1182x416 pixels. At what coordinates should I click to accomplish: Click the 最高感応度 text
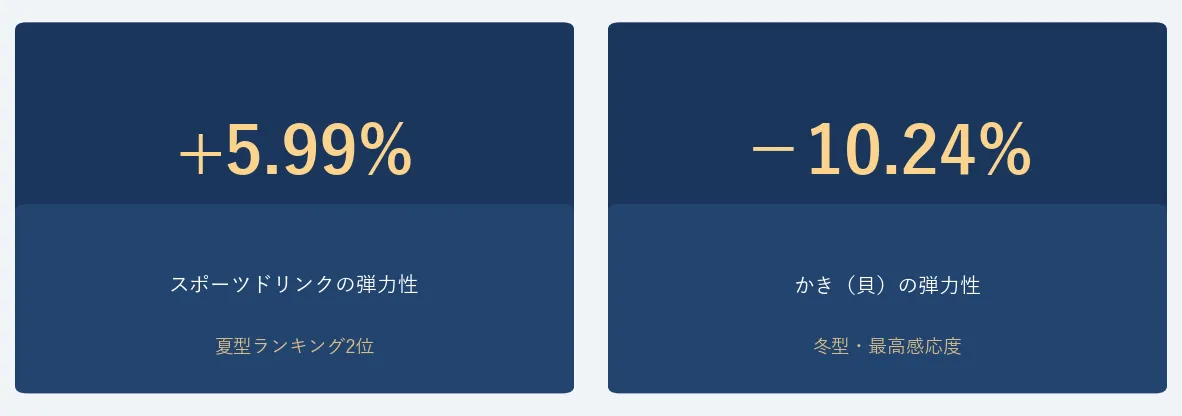(x=915, y=347)
